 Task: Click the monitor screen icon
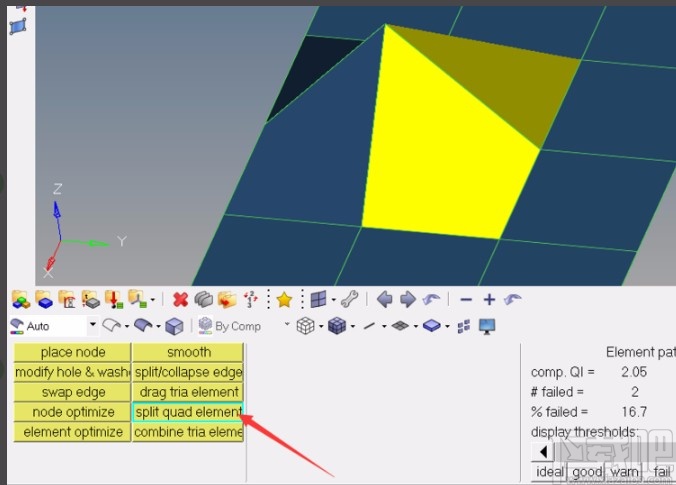pyautogui.click(x=487, y=326)
